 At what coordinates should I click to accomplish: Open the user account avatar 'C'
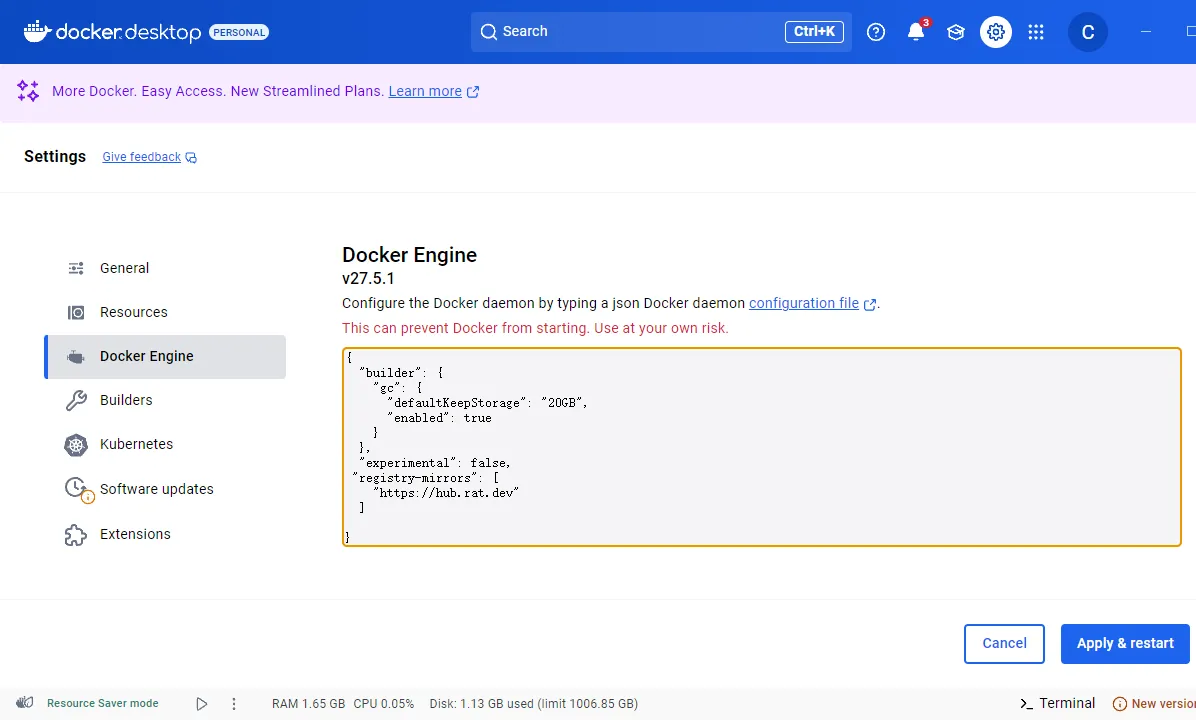tap(1088, 32)
